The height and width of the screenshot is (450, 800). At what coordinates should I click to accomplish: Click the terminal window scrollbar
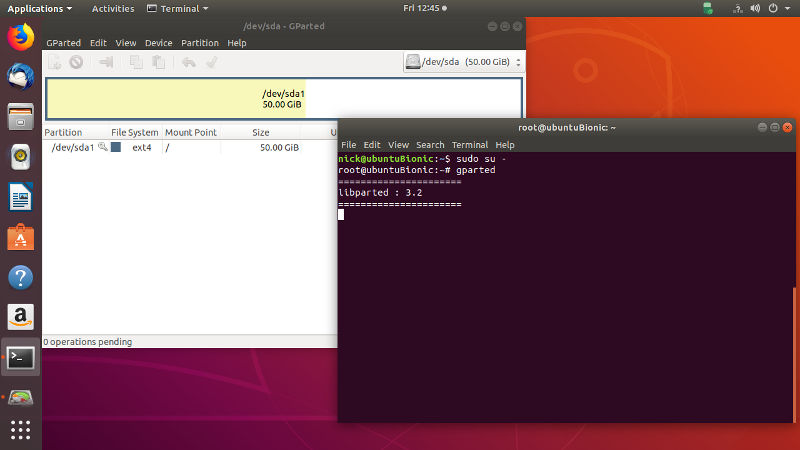click(793, 355)
